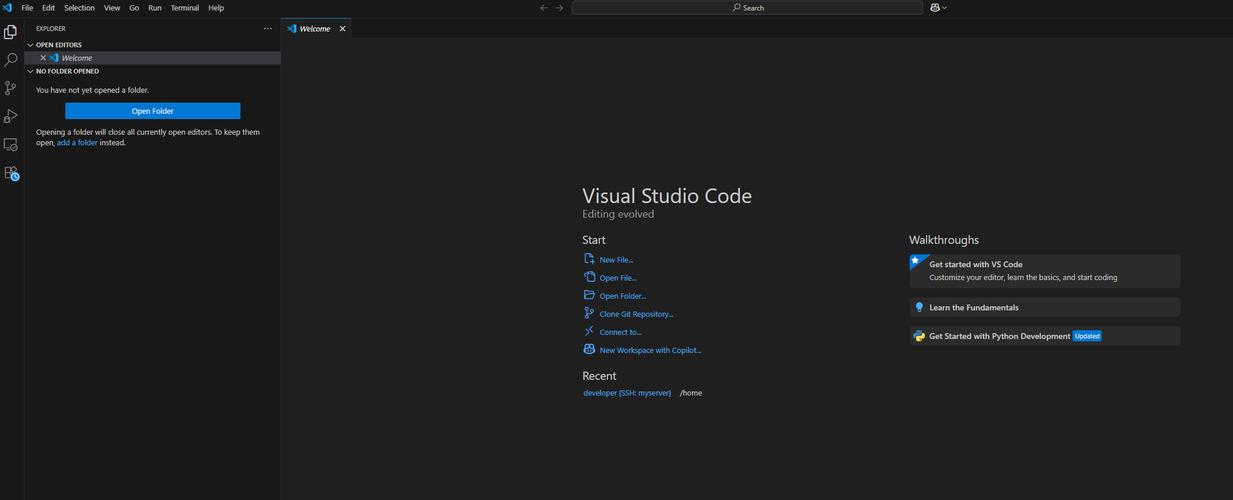1233x500 pixels.
Task: Open the Remote Explorer view
Action: tap(11, 145)
